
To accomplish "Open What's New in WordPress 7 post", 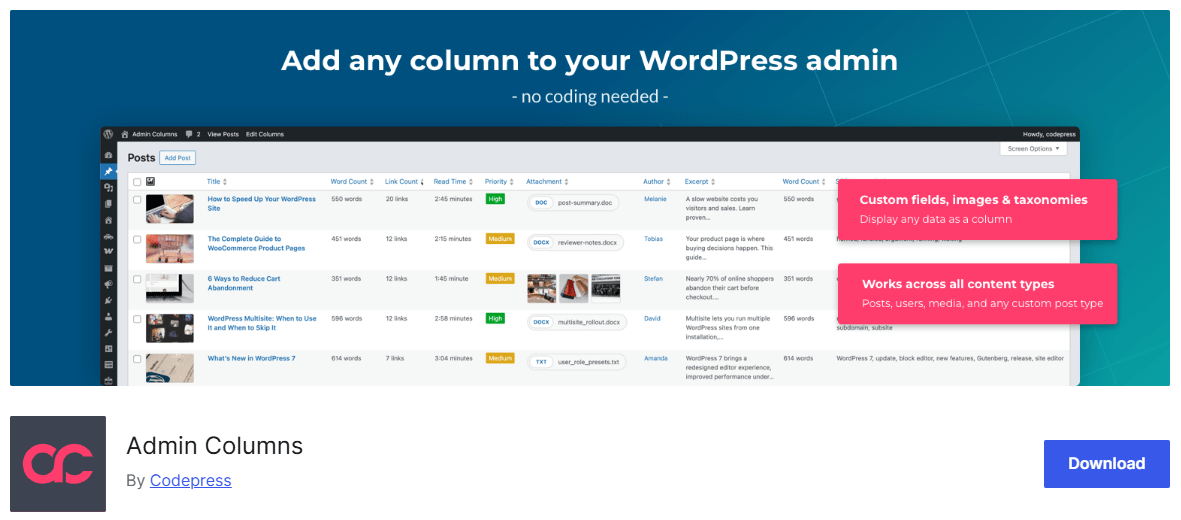I will click(252, 358).
